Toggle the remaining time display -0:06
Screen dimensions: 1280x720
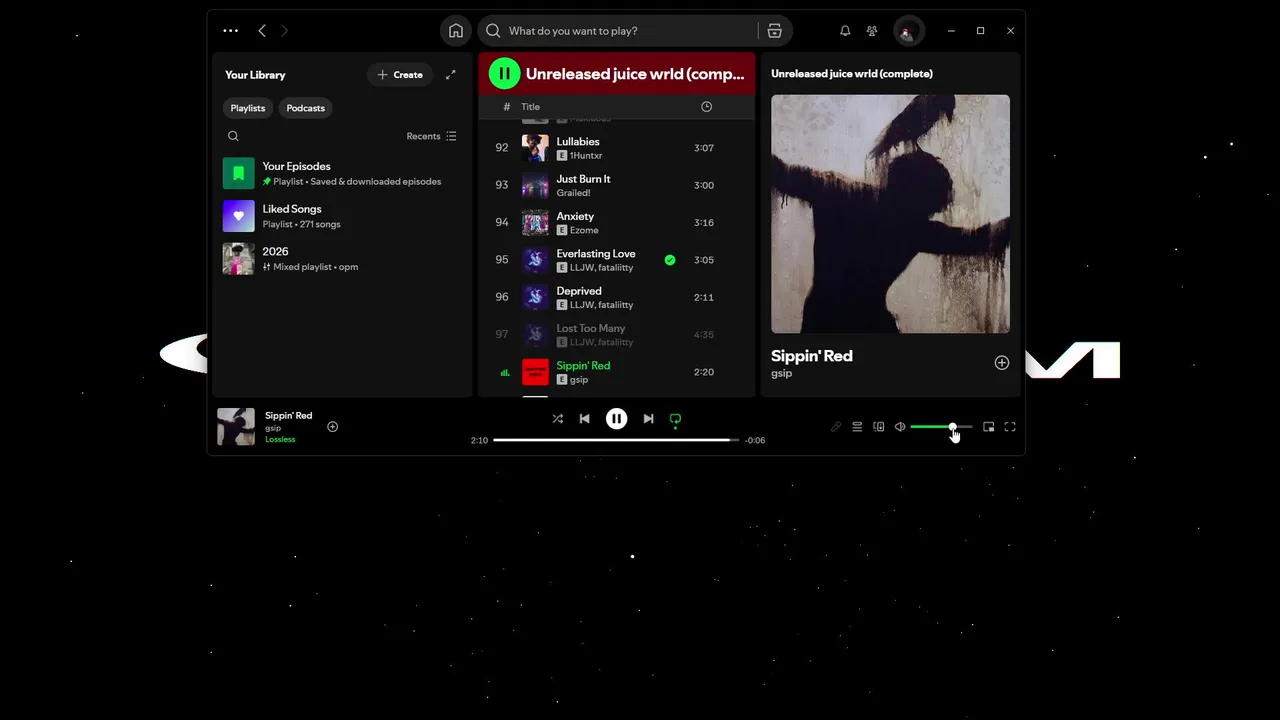click(x=755, y=441)
